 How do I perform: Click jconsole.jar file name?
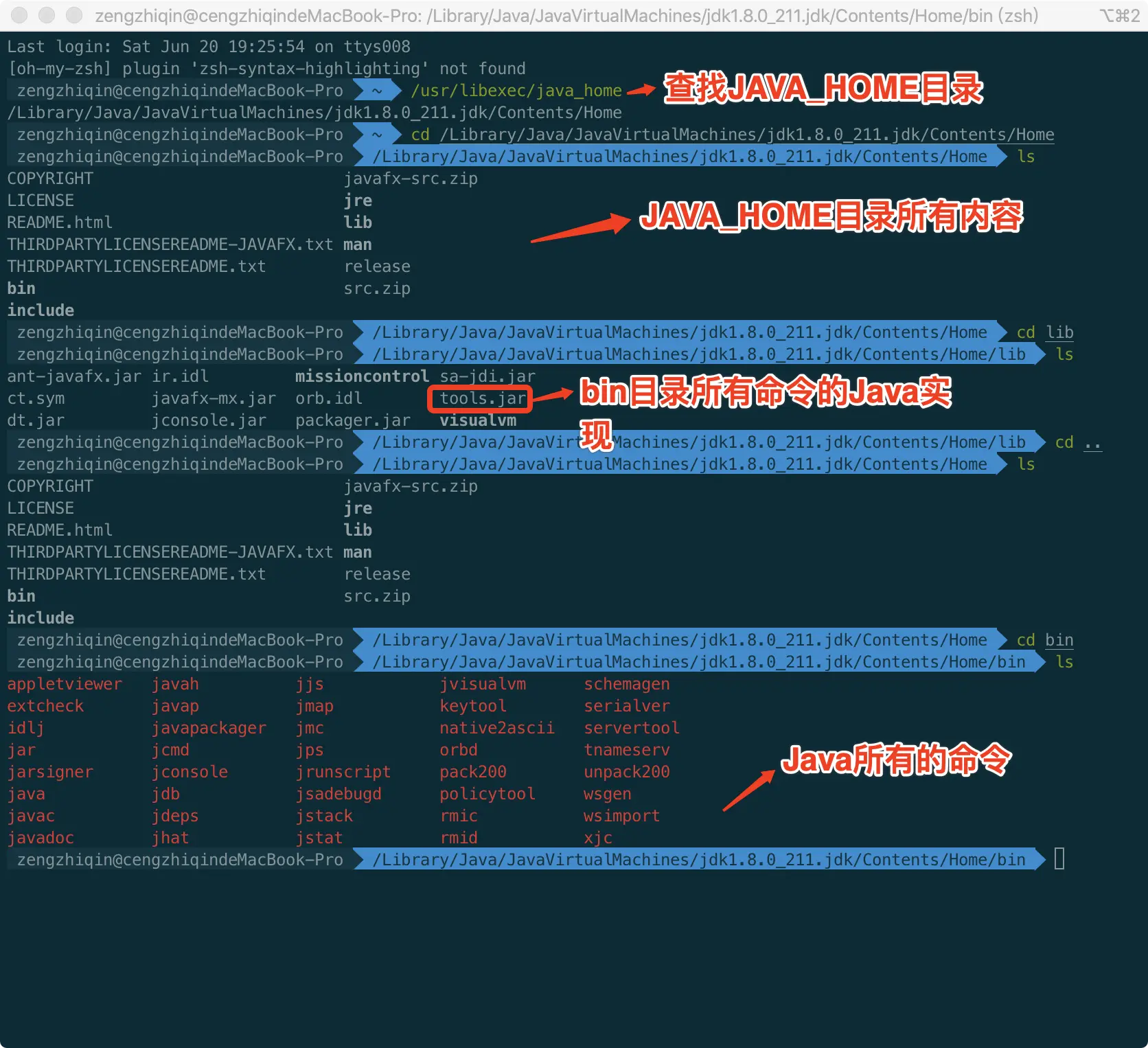pyautogui.click(x=209, y=420)
